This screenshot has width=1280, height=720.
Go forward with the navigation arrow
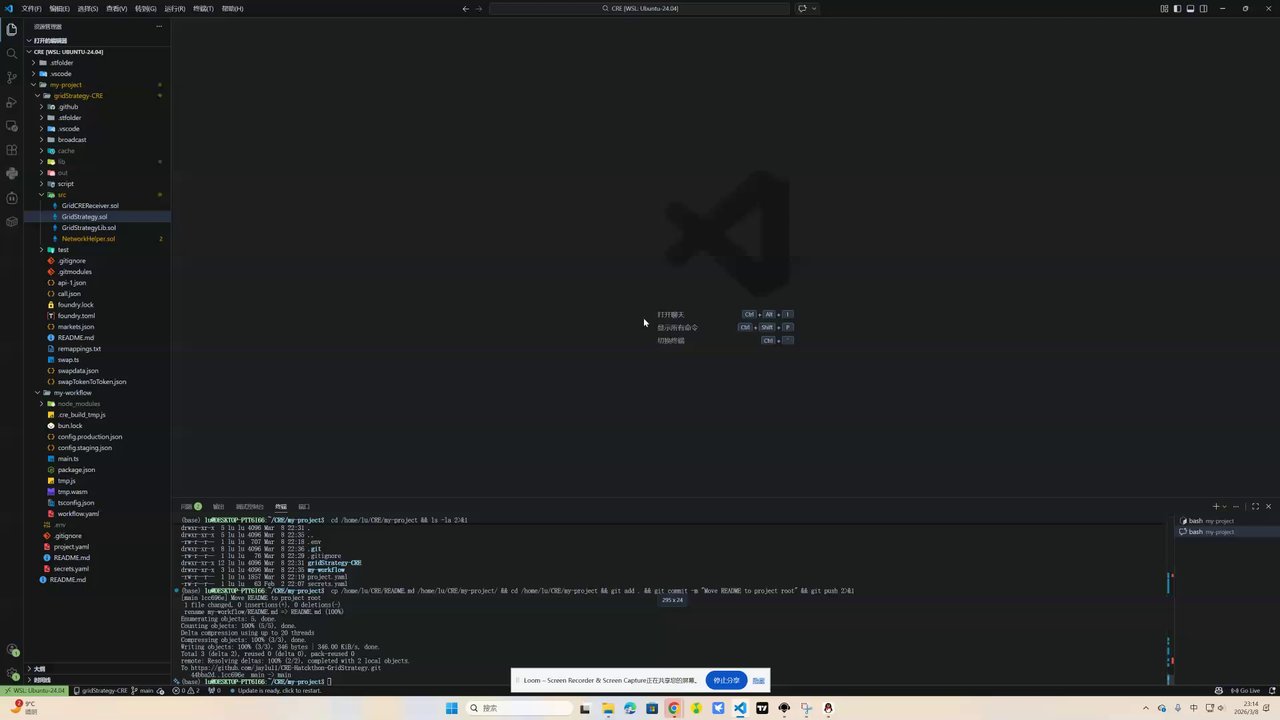[479, 8]
